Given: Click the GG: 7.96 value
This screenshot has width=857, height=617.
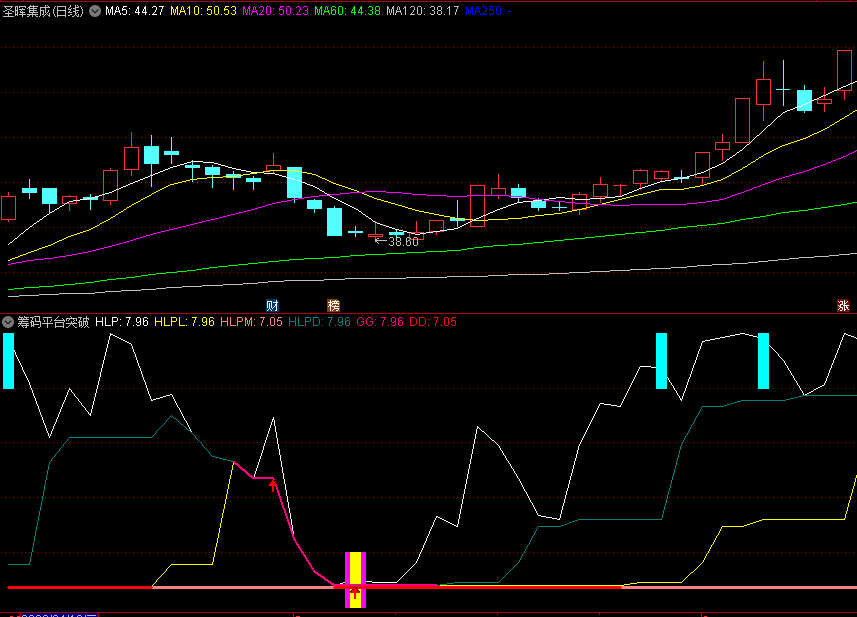Looking at the screenshot, I should pos(380,322).
